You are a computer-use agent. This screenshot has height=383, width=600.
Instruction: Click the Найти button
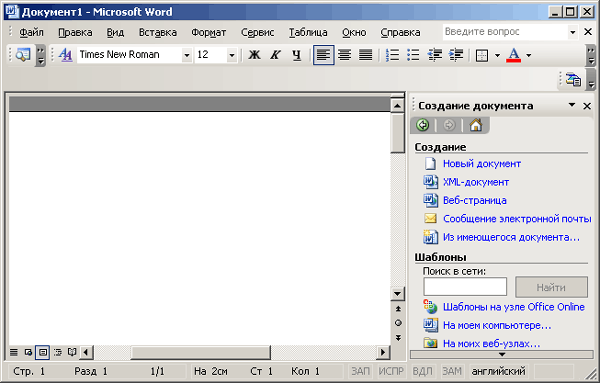coord(551,287)
